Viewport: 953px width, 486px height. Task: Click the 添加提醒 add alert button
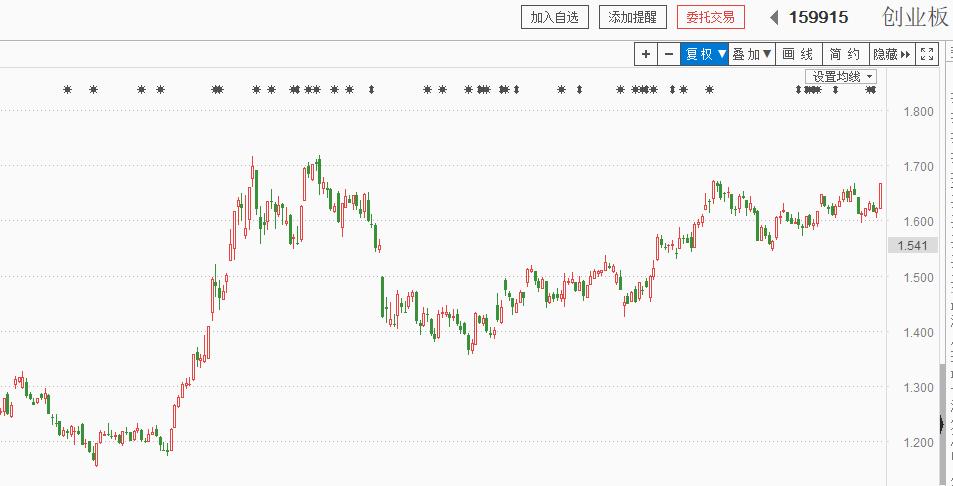(633, 17)
